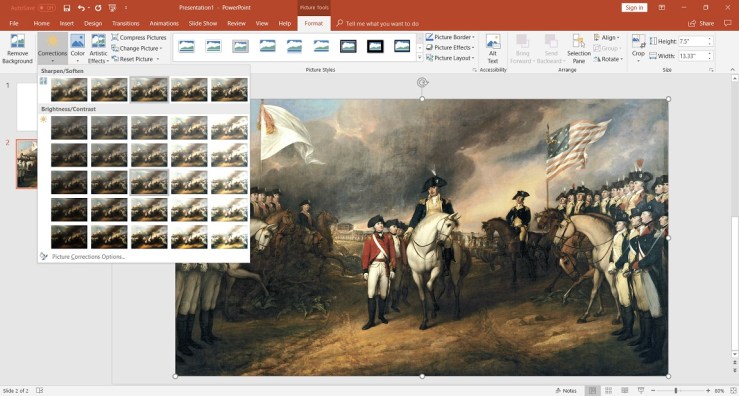Open the Selection Pane
Screen dimensions: 739x396
(579, 49)
